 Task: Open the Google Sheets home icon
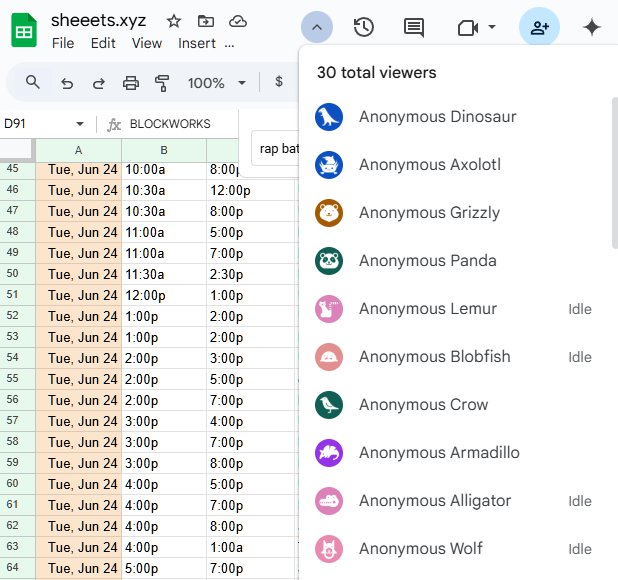click(24, 30)
